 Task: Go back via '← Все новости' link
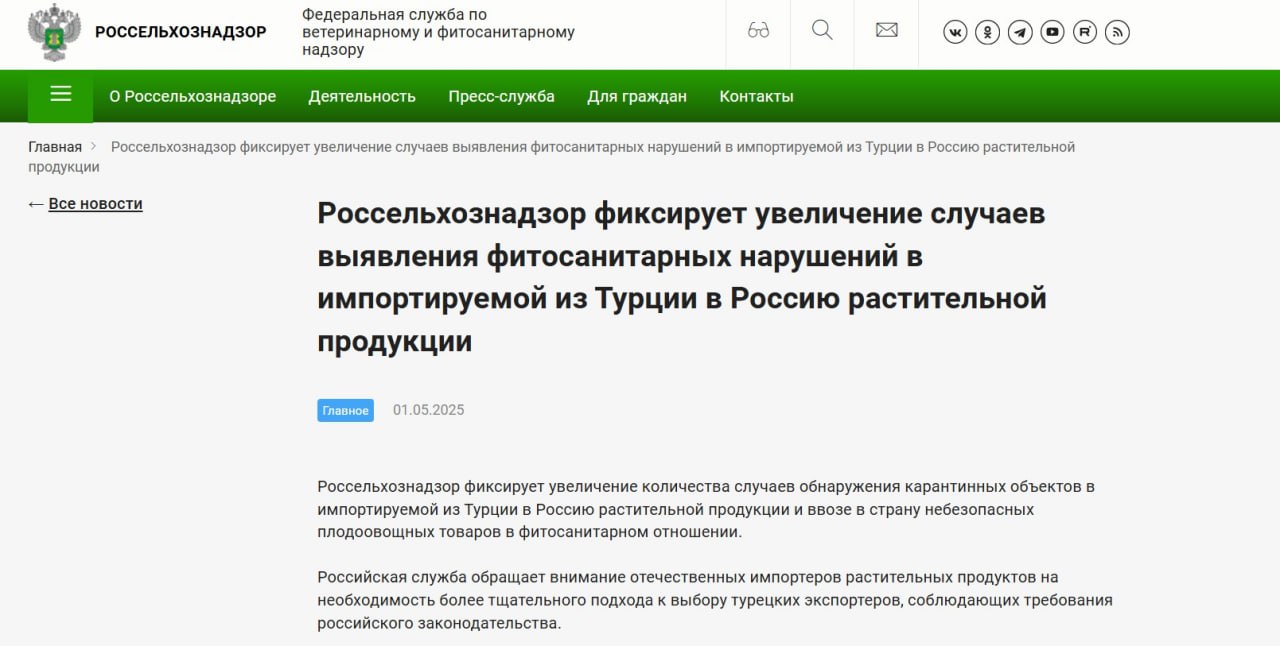coord(85,204)
